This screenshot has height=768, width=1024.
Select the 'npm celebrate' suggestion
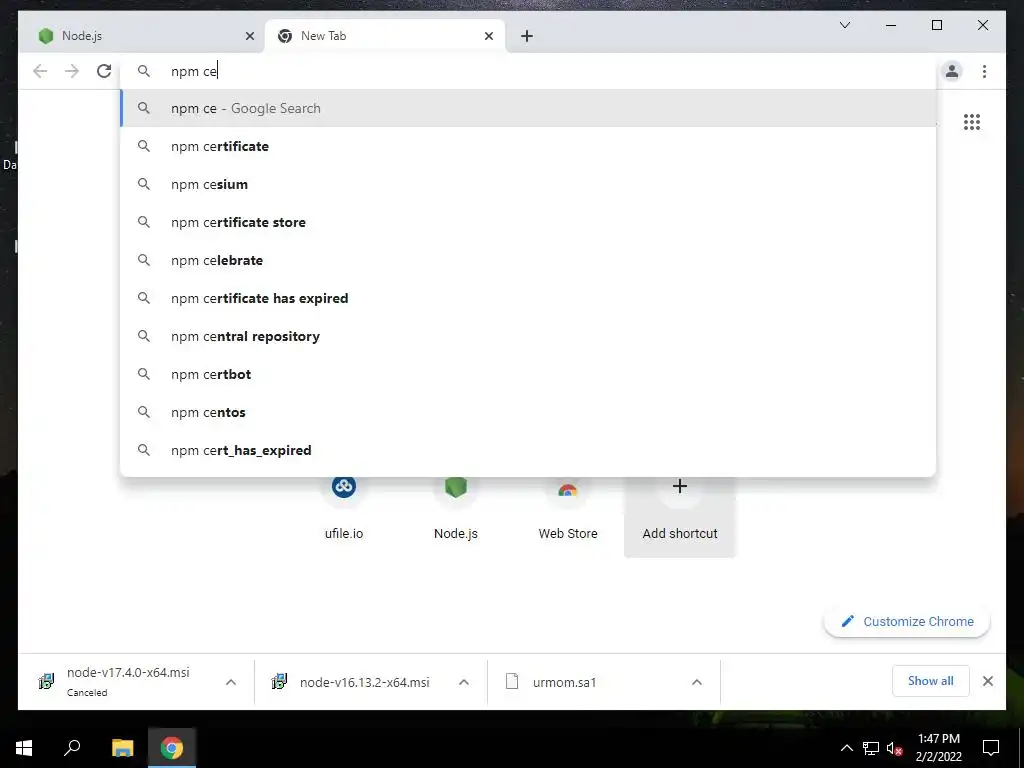tap(528, 260)
